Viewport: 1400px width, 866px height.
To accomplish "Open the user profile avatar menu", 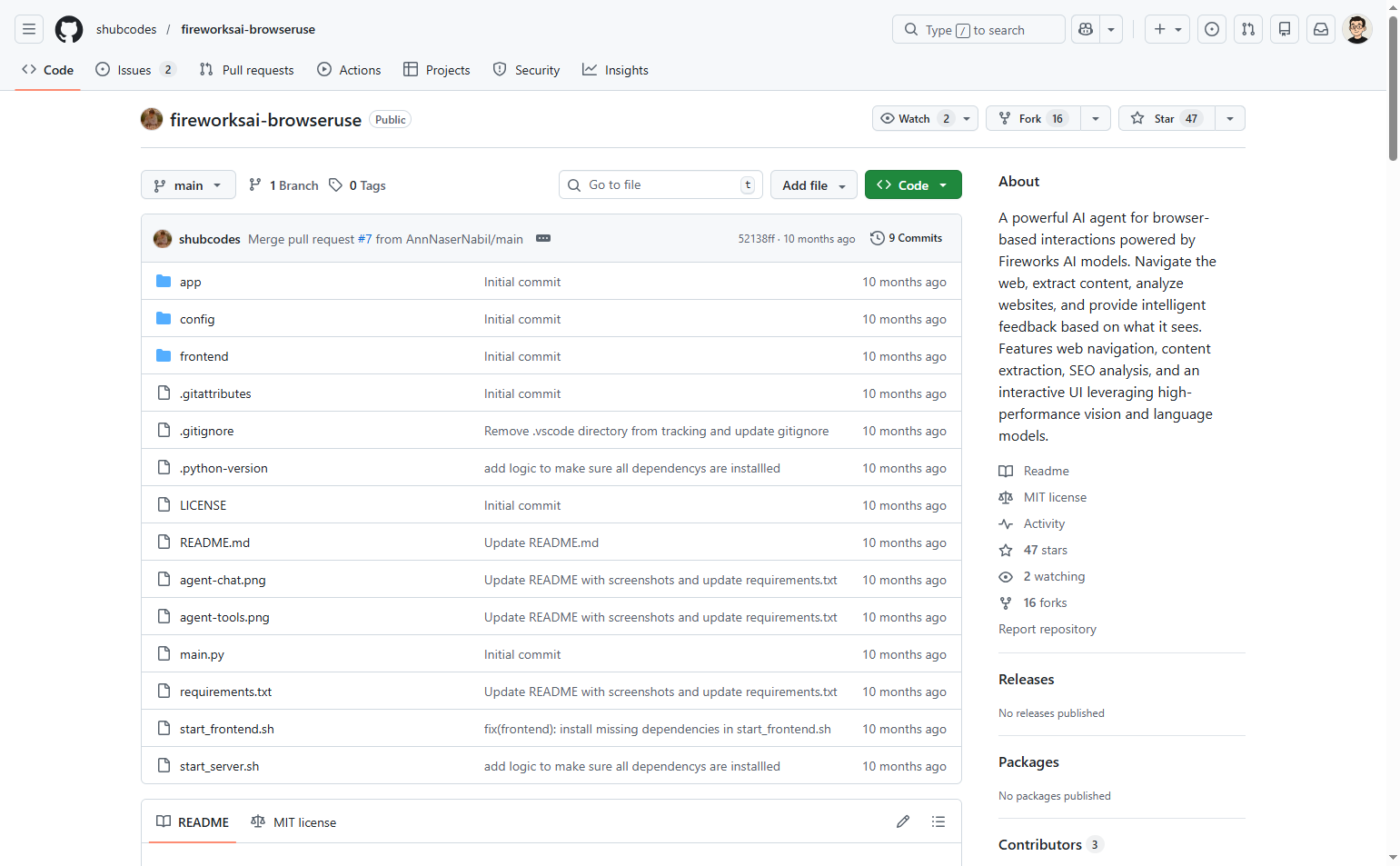I will click(1357, 29).
